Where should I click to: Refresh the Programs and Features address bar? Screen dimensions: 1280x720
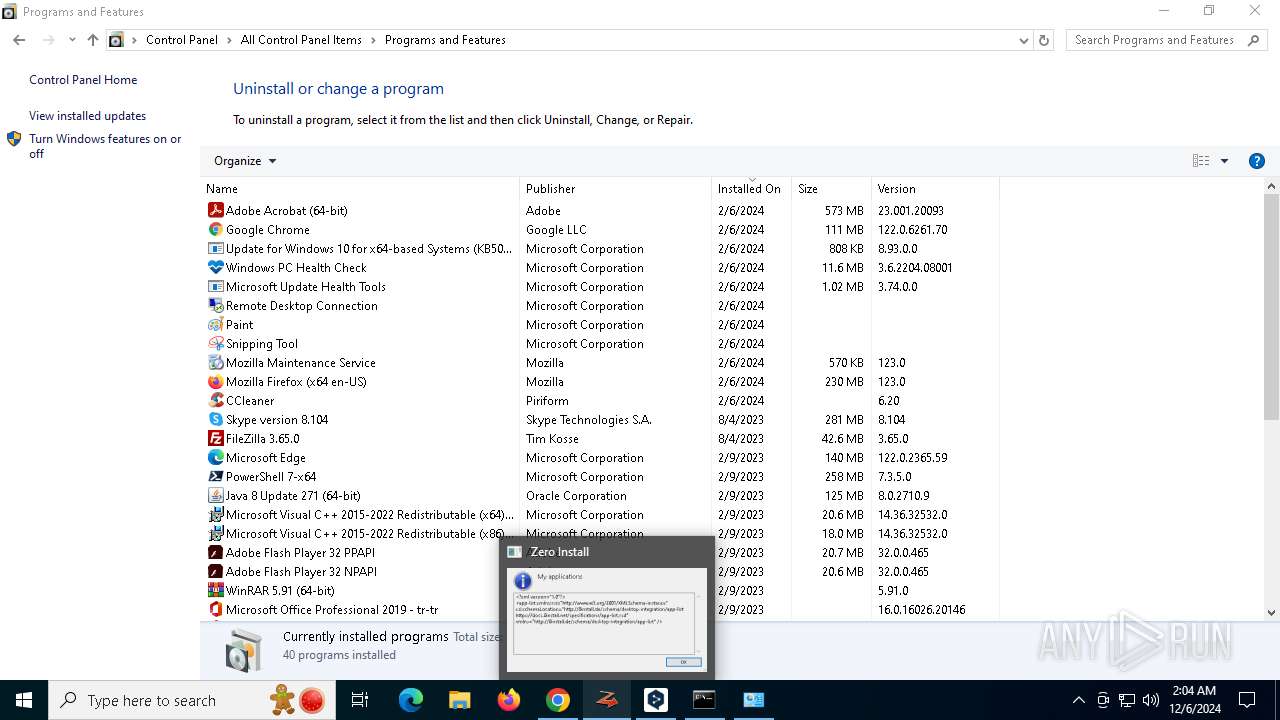[1044, 40]
